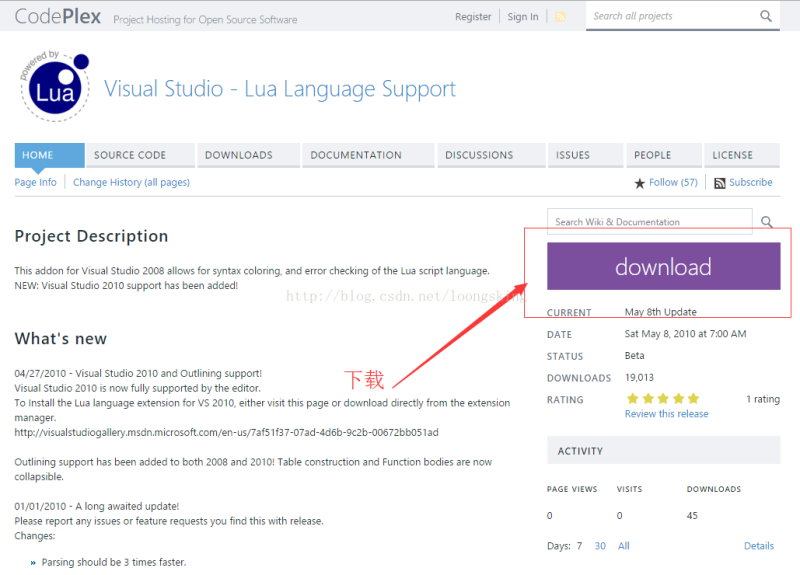
Task: Open the Documentation tab
Action: (356, 155)
